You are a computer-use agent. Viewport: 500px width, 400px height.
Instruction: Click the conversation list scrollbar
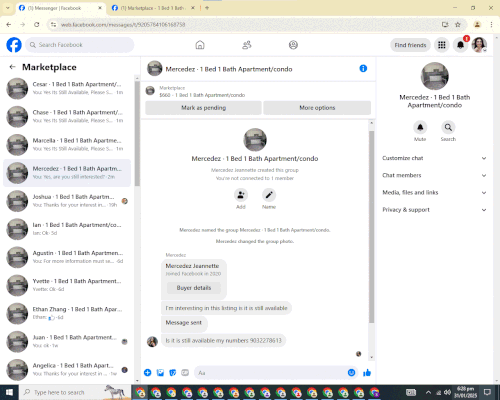(x=137, y=133)
